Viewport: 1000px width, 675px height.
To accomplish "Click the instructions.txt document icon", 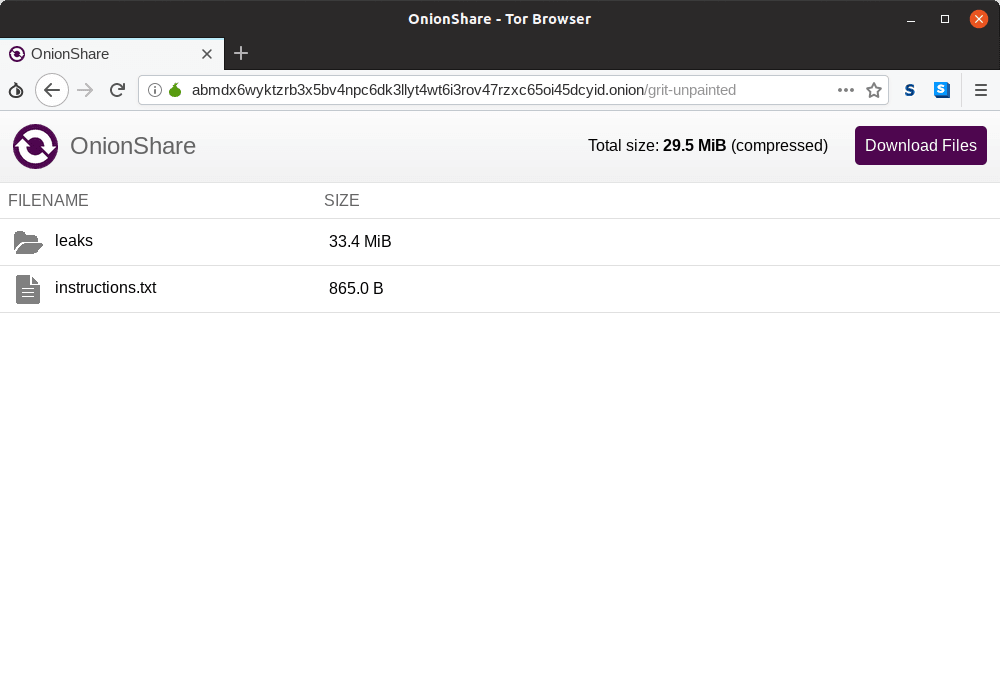I will click(28, 289).
